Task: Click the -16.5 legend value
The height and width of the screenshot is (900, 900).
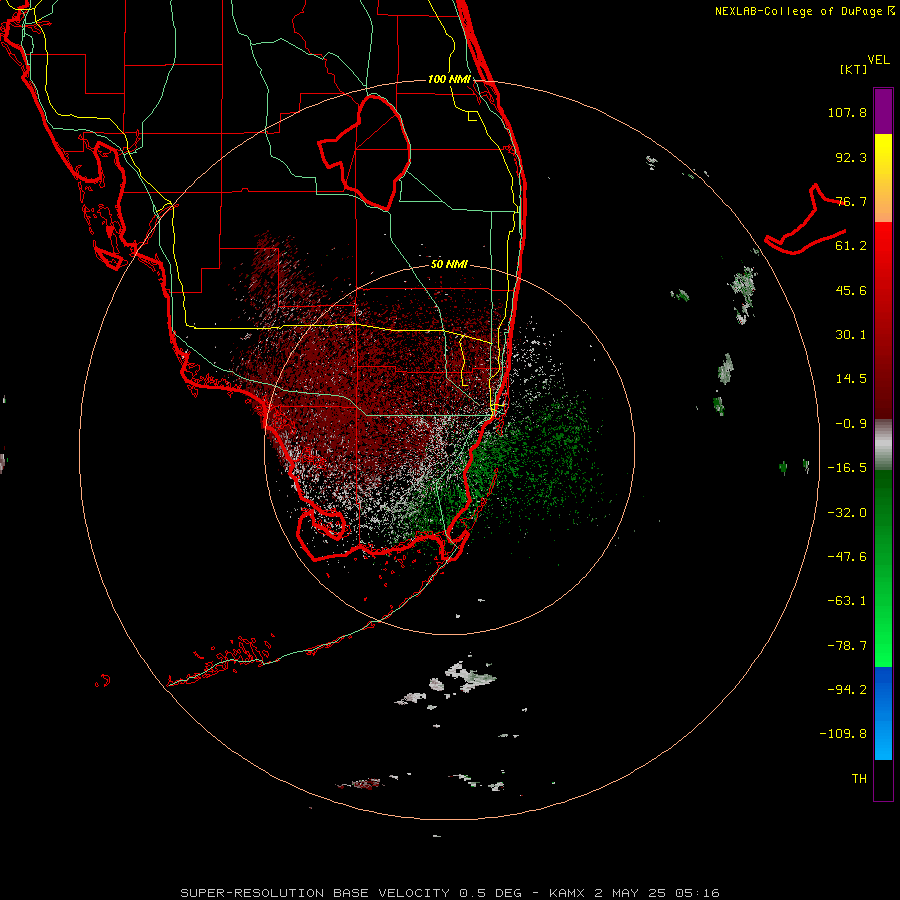Action: [x=847, y=468]
